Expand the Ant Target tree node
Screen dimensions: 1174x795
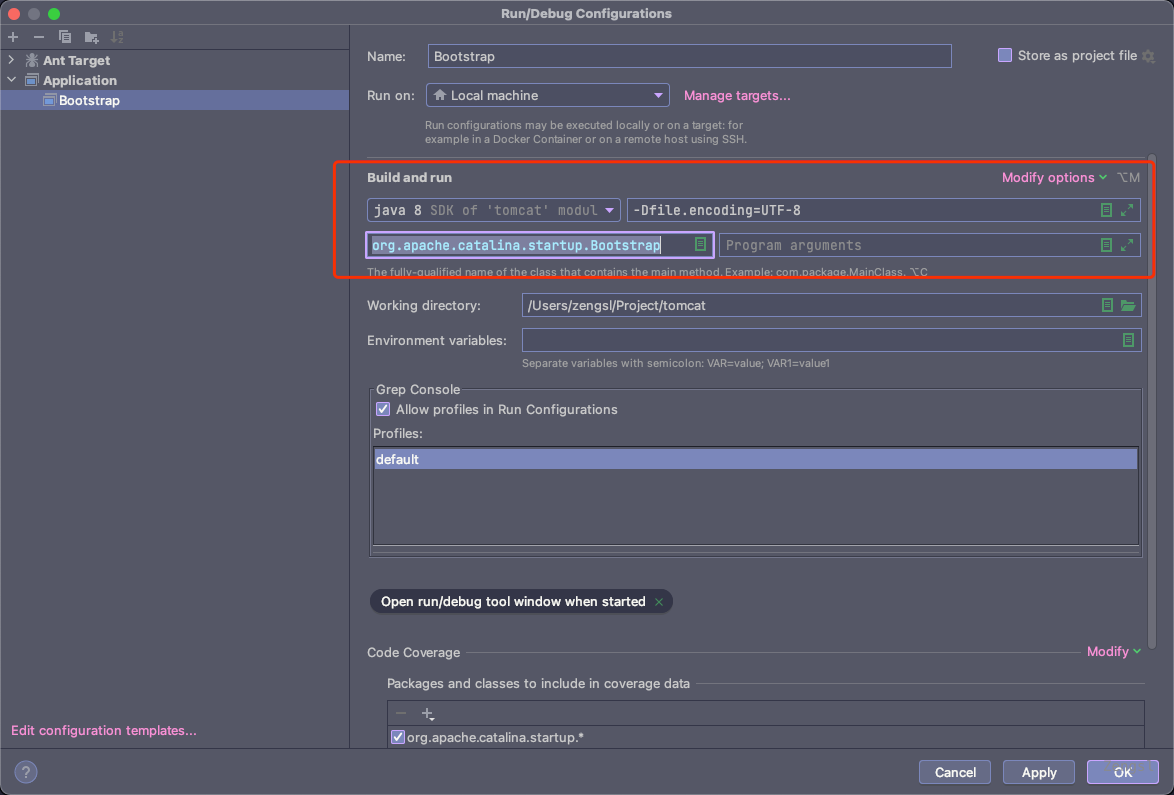(12, 60)
